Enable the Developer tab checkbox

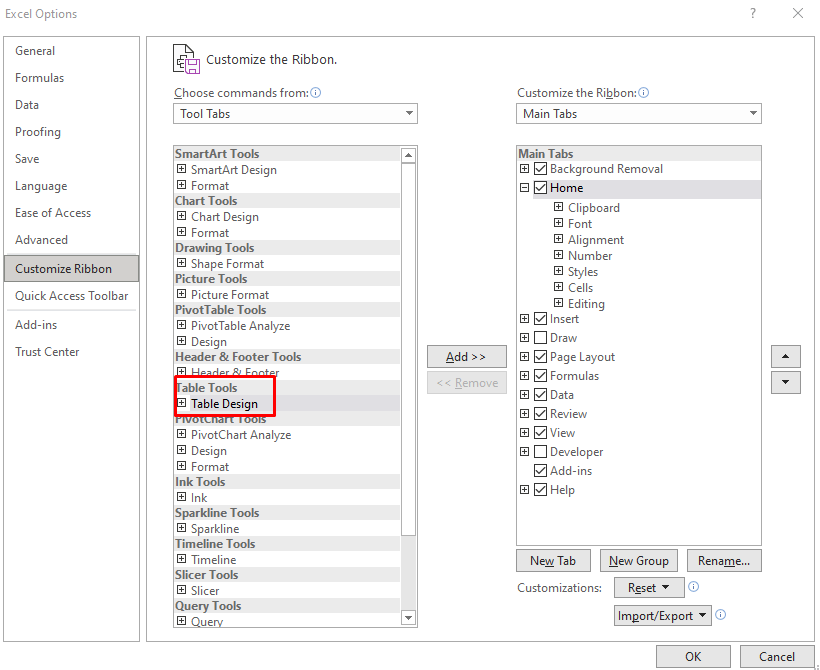[540, 452]
